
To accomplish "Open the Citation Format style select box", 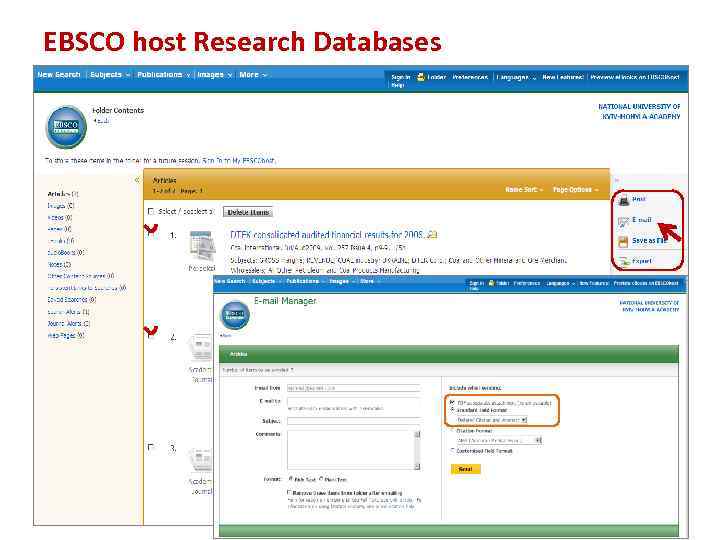I will pos(499,440).
